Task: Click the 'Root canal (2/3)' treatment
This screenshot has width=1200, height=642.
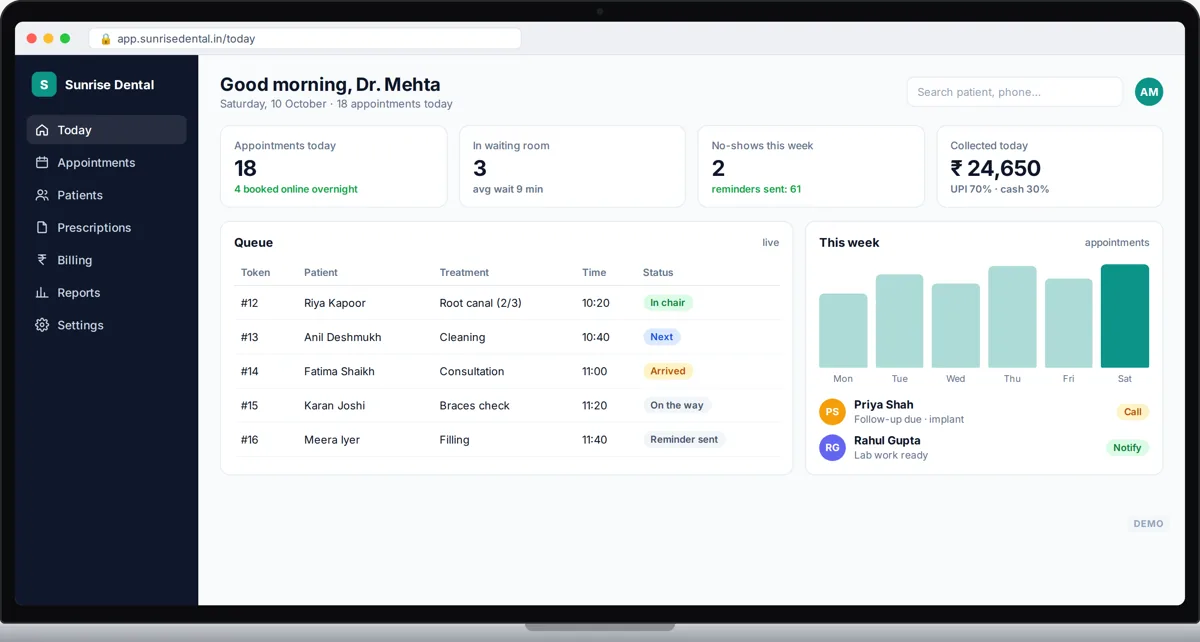Action: (x=481, y=303)
